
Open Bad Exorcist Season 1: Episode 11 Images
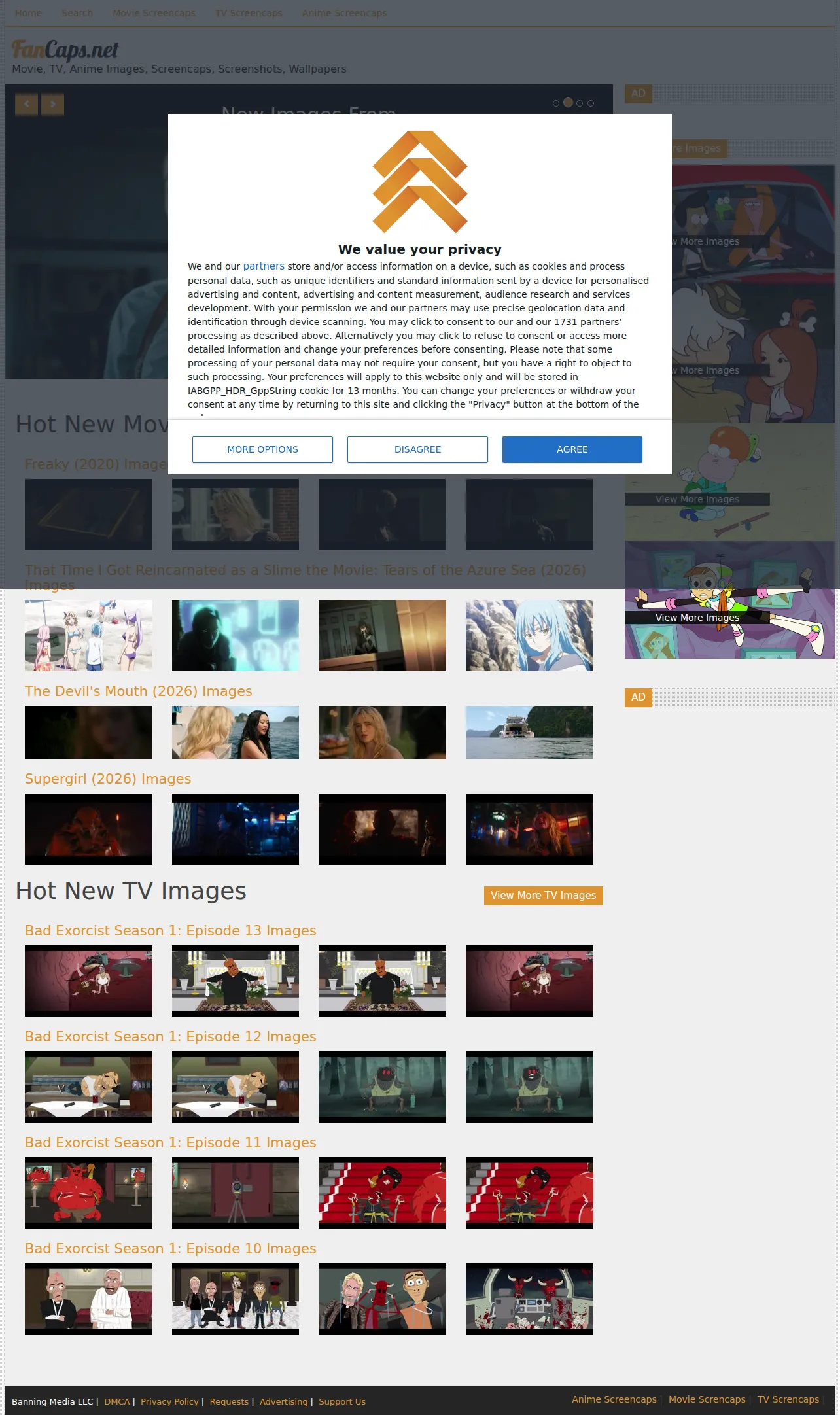click(x=171, y=1143)
